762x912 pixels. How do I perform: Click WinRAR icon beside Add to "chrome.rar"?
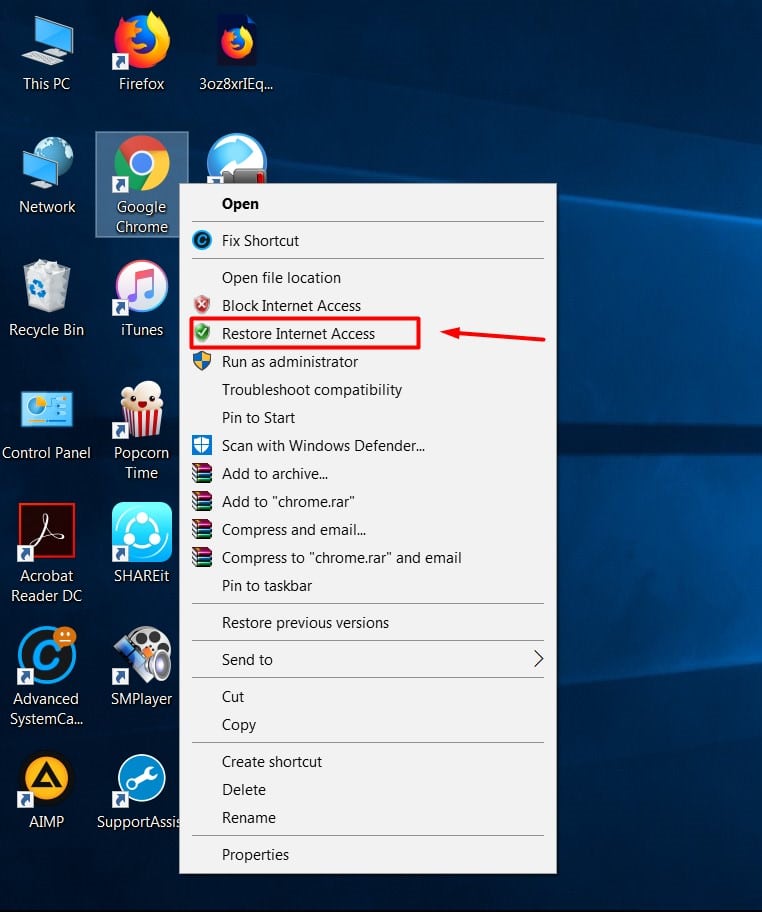pos(202,501)
